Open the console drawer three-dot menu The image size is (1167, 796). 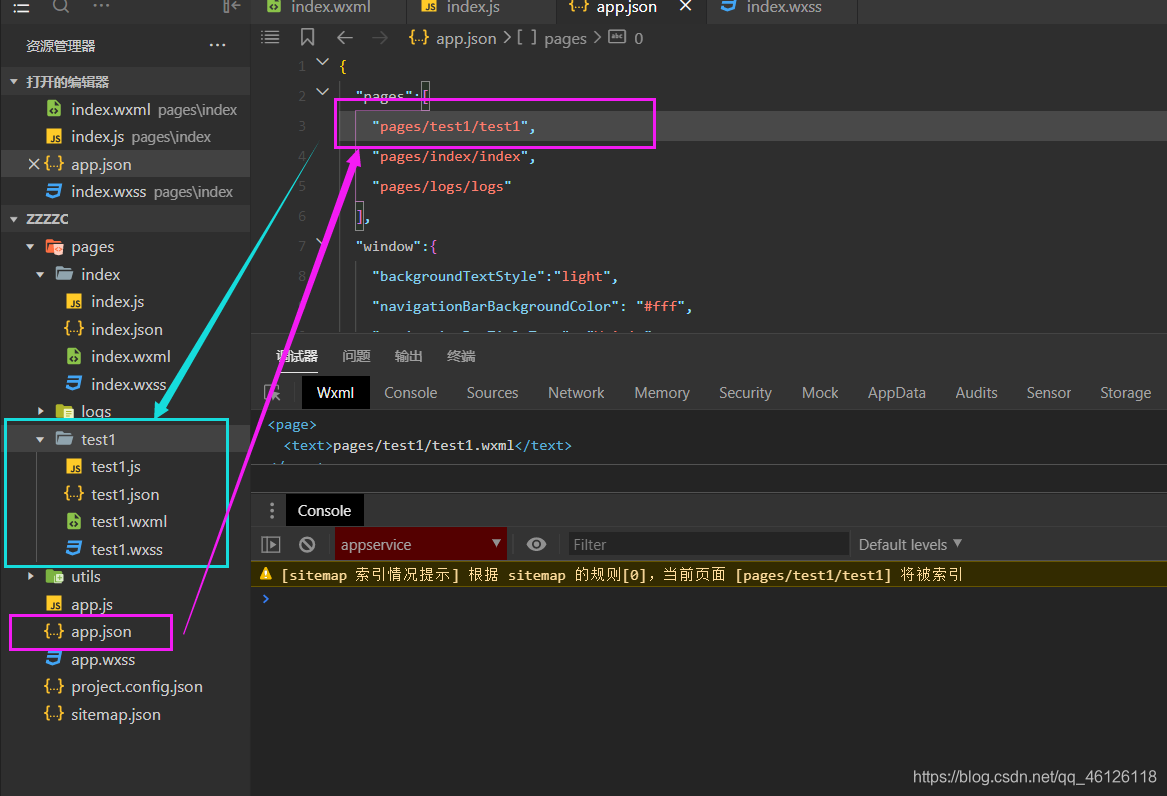pos(272,510)
